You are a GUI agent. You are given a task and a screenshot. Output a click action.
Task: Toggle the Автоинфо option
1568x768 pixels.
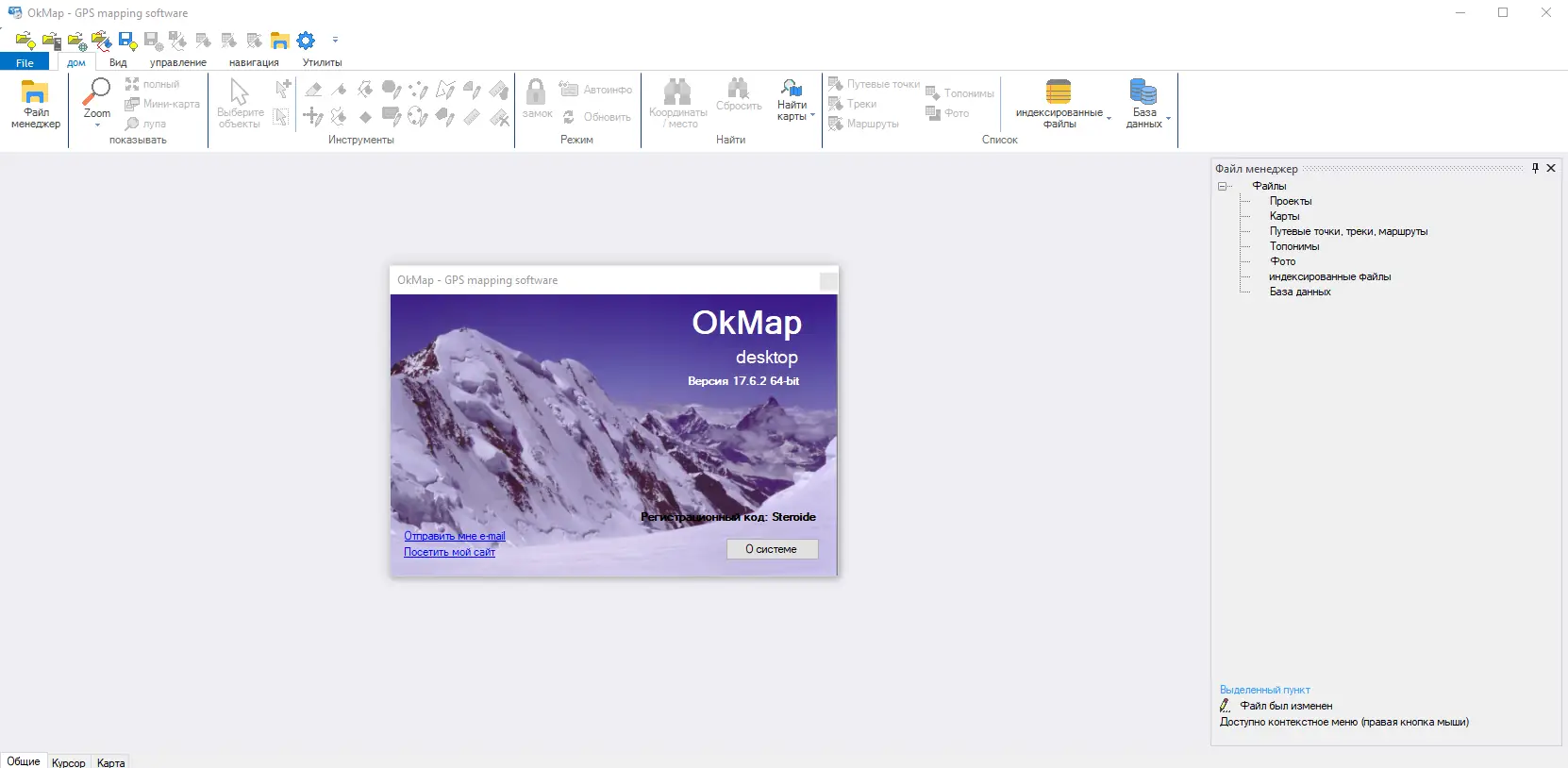595,90
